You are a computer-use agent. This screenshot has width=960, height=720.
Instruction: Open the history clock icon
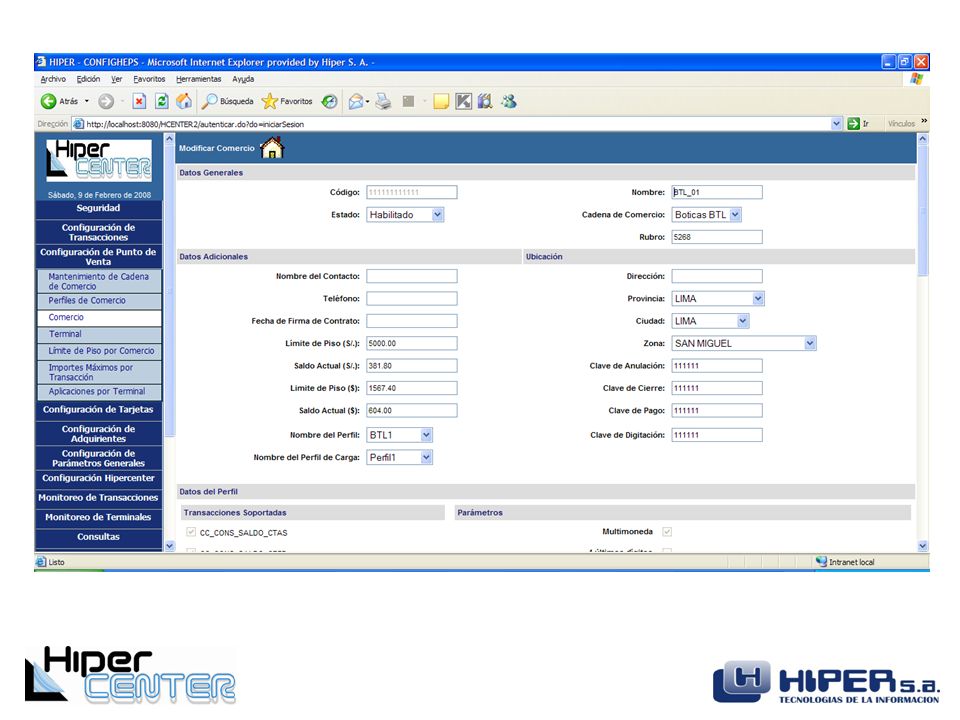[329, 101]
